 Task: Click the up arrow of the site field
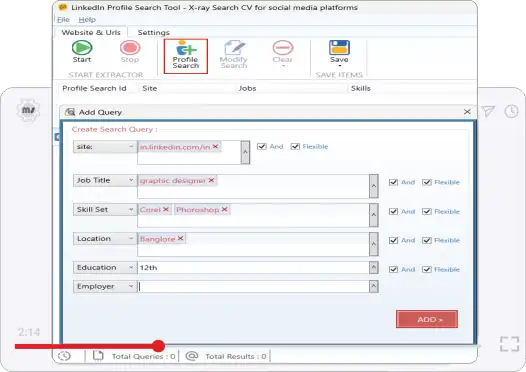245,152
